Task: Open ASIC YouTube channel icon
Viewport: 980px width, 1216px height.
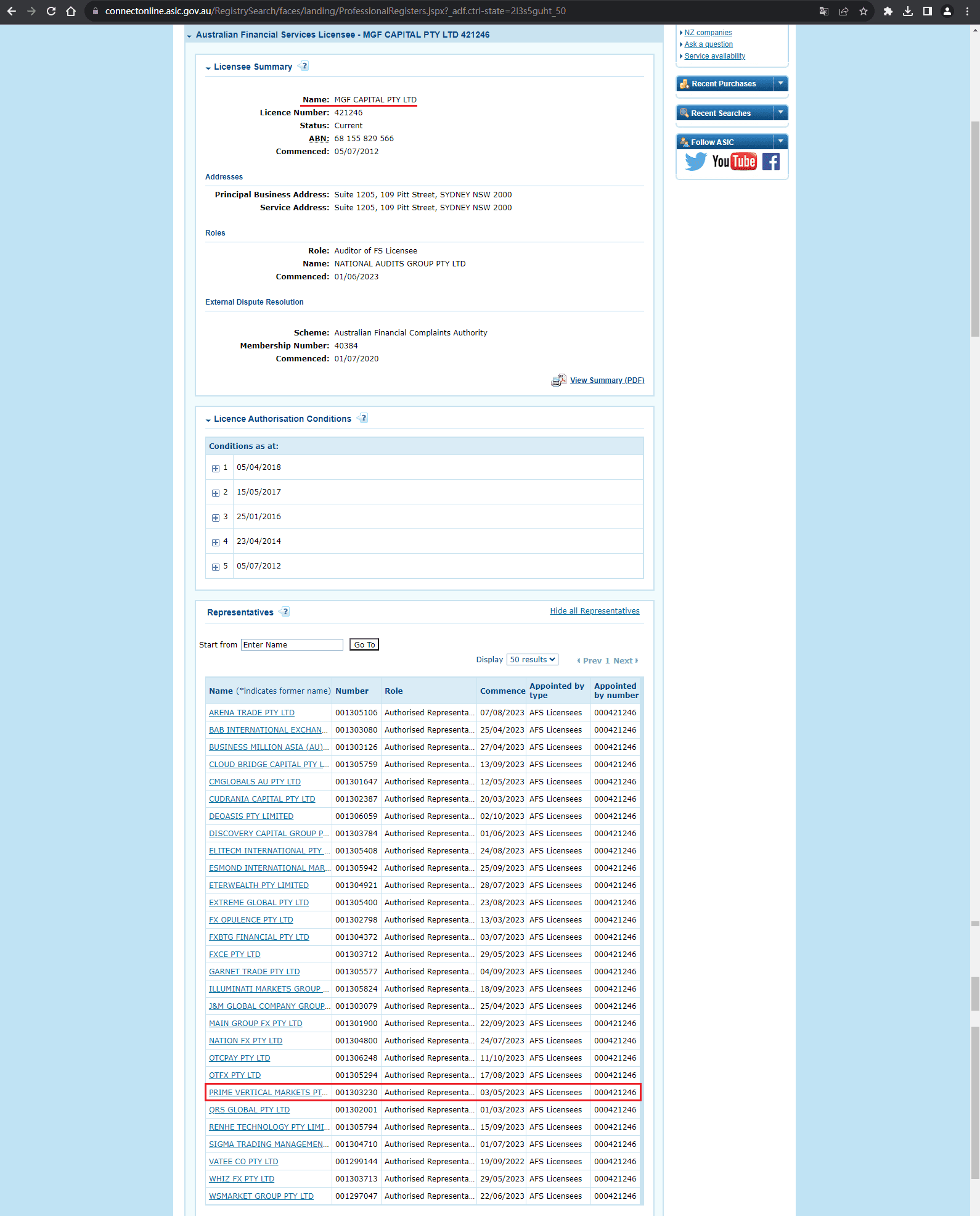Action: tap(734, 162)
